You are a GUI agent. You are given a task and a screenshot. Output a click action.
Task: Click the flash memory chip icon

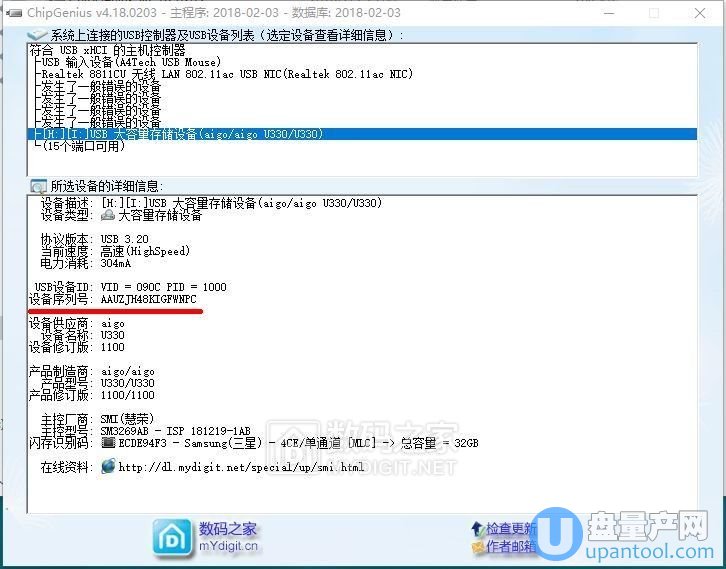coord(109,443)
